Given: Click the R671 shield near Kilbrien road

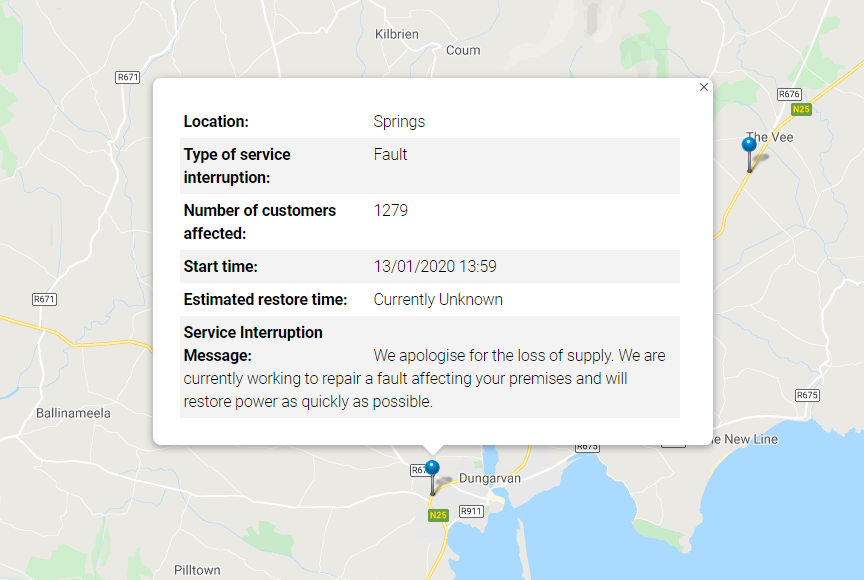Looking at the screenshot, I should point(127,77).
